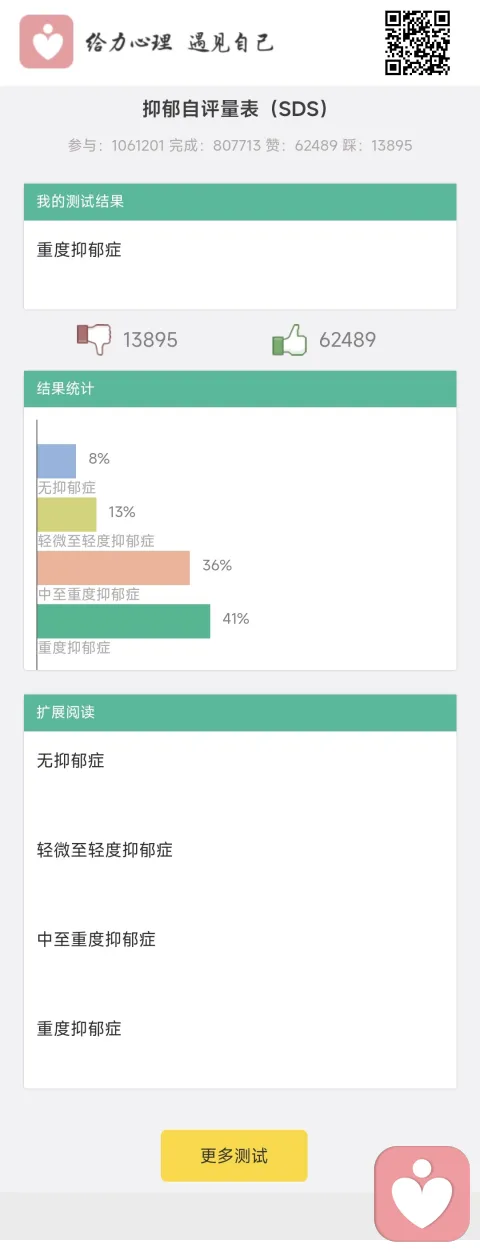Open 中至重度抑郁症 extended reading entry

click(x=240, y=939)
